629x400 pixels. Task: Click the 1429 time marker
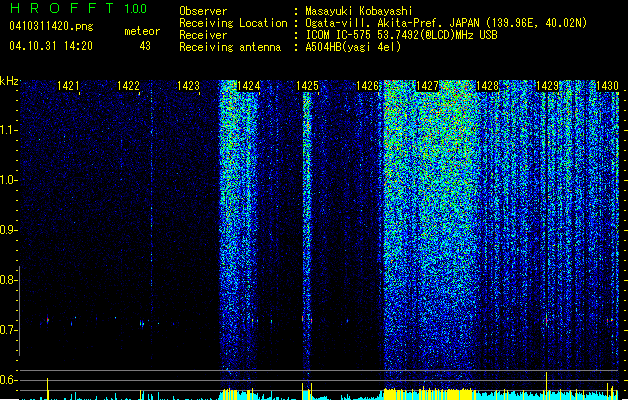pos(547,86)
